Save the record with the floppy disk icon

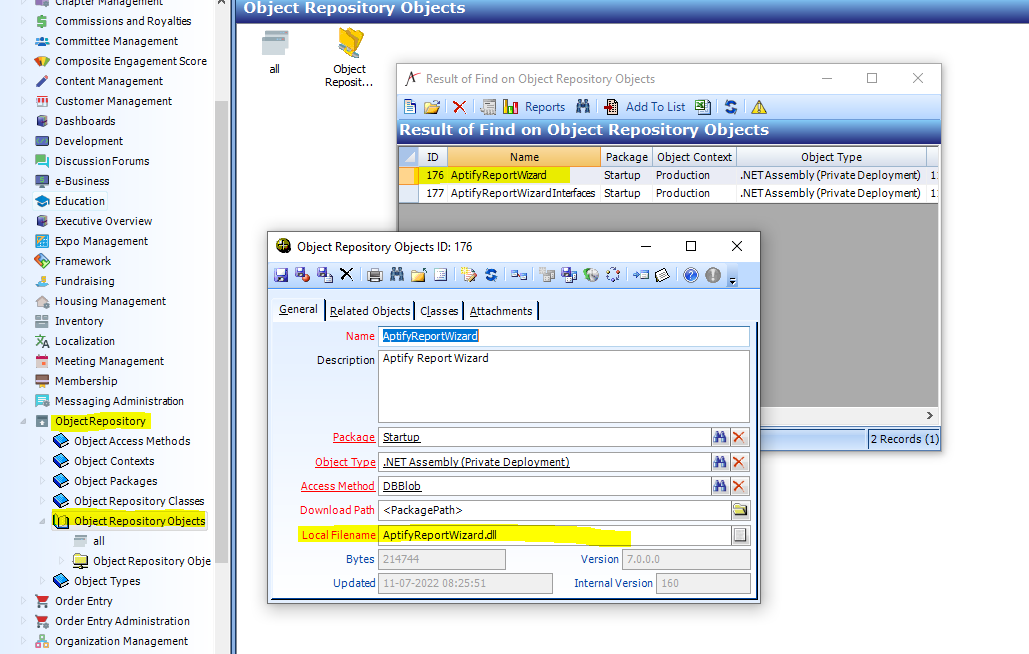[281, 274]
